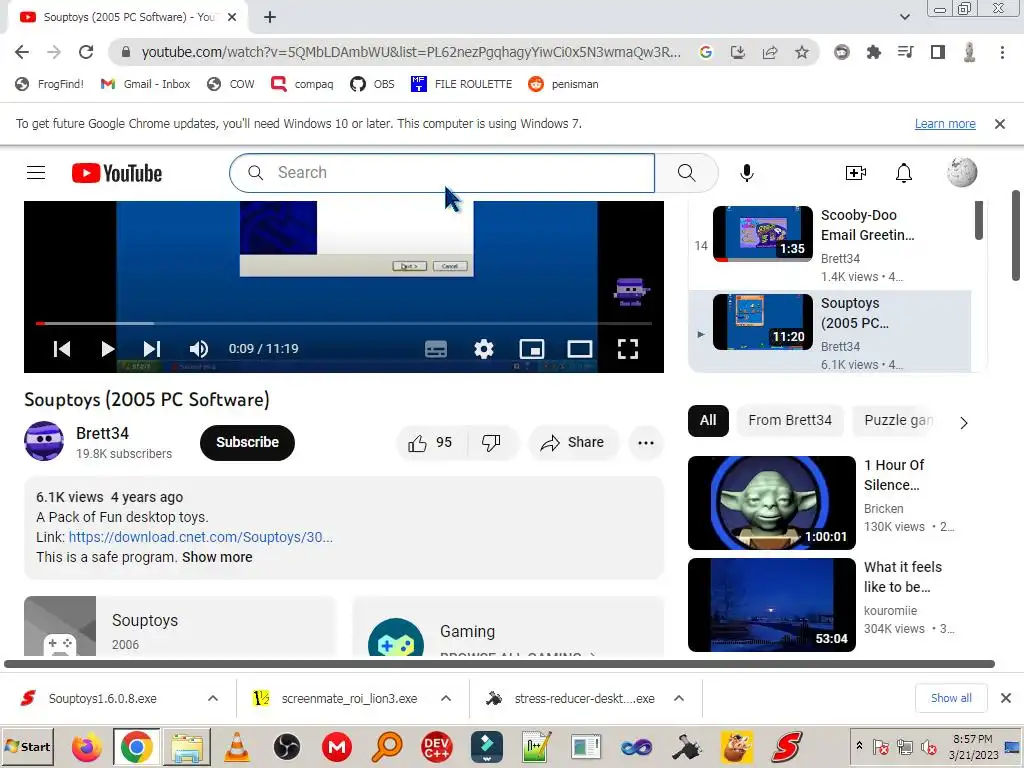
Task: Skip to the next playlist video
Action: tap(152, 349)
